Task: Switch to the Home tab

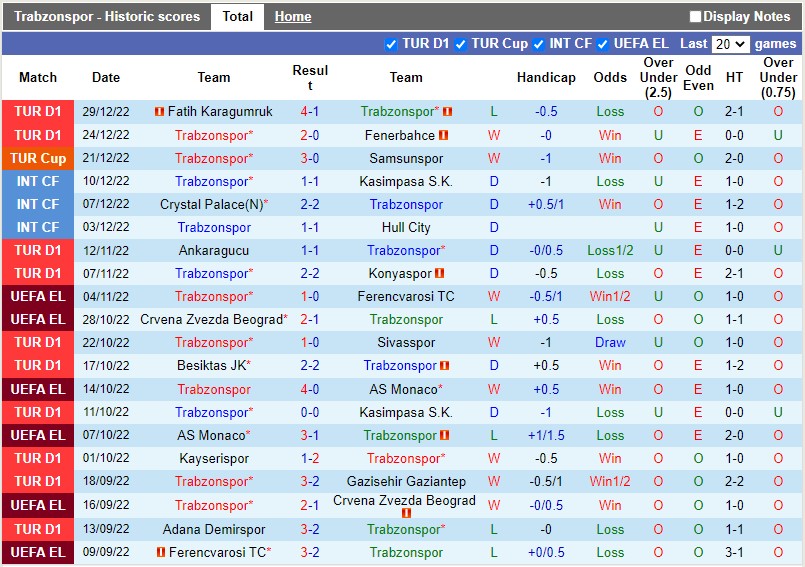Action: pos(293,16)
